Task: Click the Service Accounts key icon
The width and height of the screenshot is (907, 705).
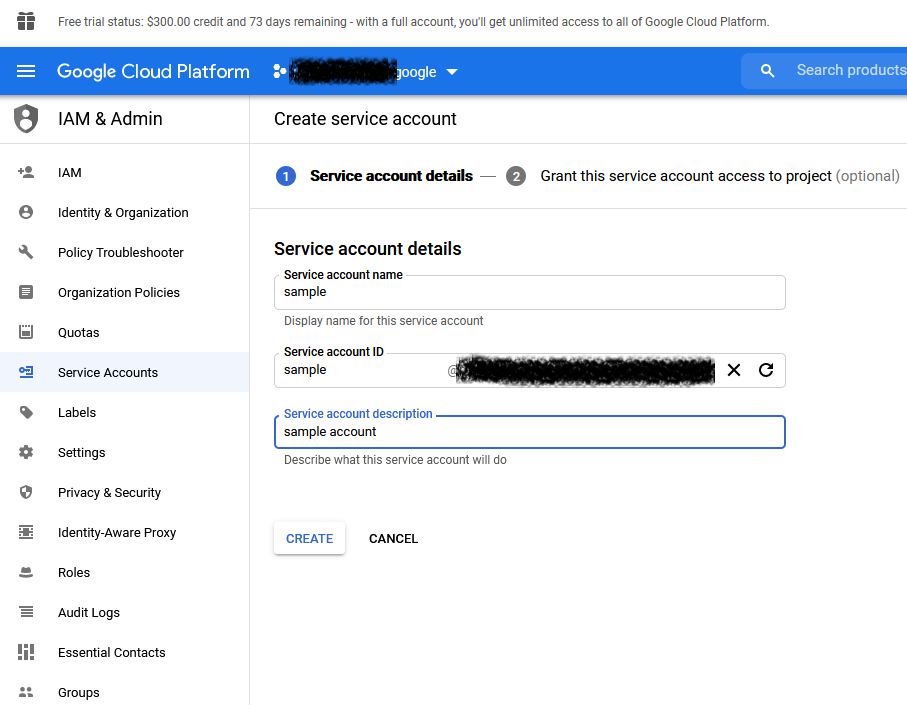Action: [26, 372]
